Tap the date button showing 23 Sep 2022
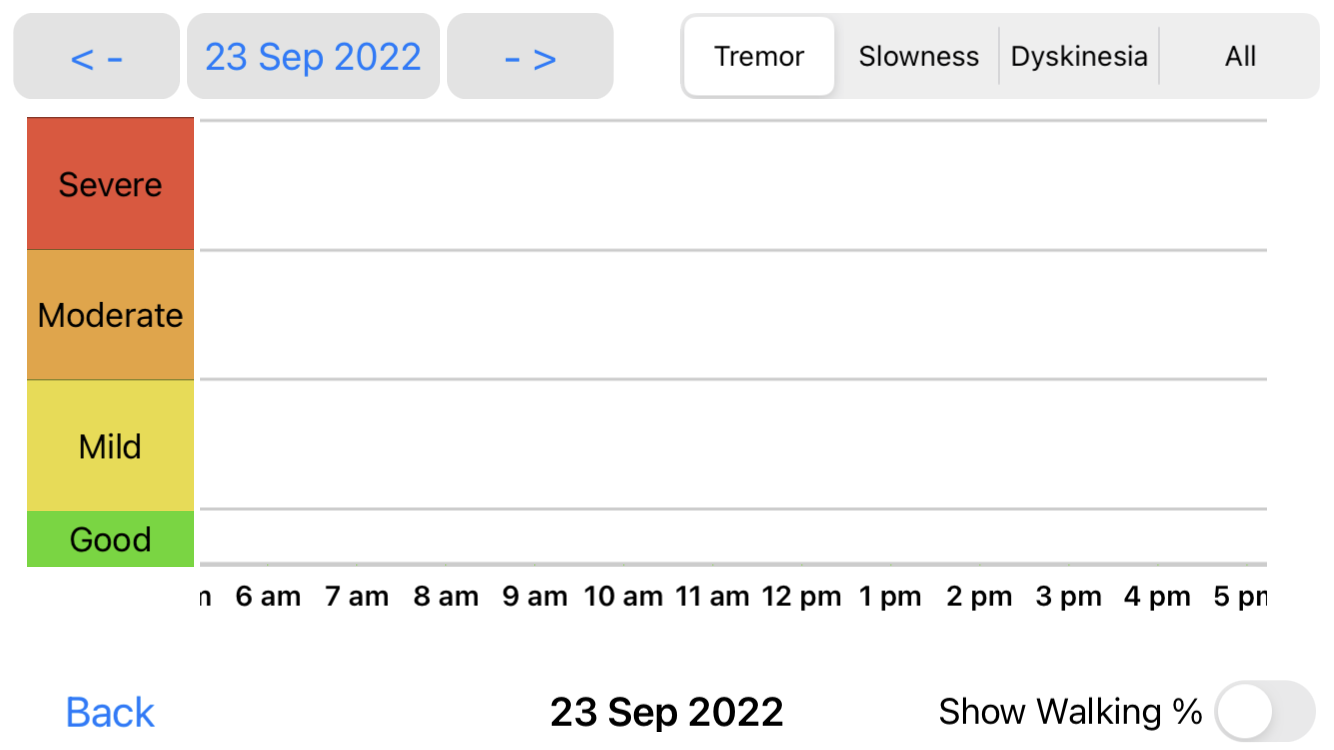Screen dimensions: 1334x750 click(313, 56)
